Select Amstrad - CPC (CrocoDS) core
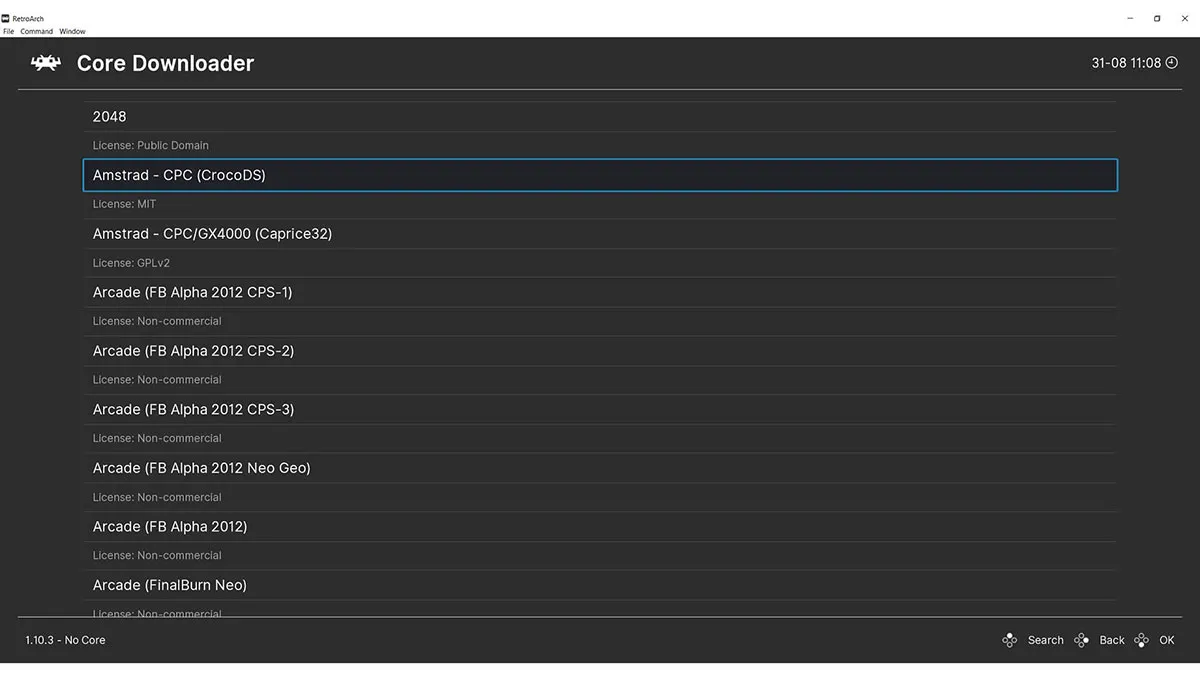This screenshot has width=1200, height=675. tap(600, 175)
